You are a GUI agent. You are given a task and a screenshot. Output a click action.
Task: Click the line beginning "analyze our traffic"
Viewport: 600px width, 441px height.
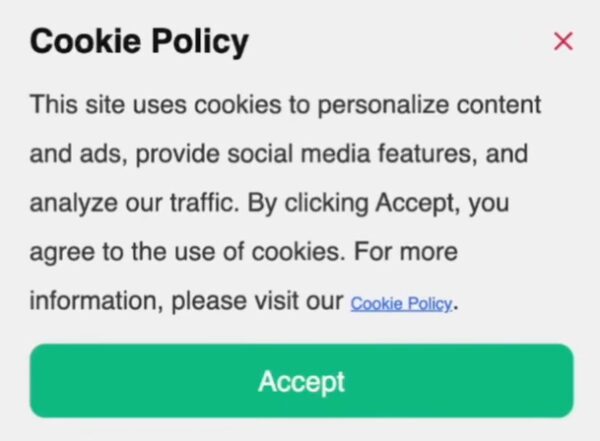pos(269,204)
